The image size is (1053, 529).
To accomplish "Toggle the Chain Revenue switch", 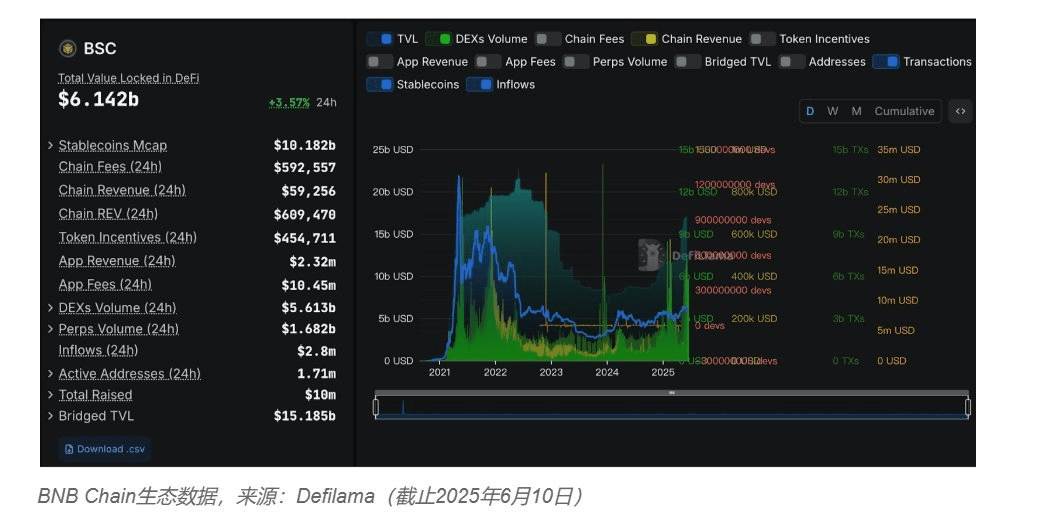I will click(644, 39).
